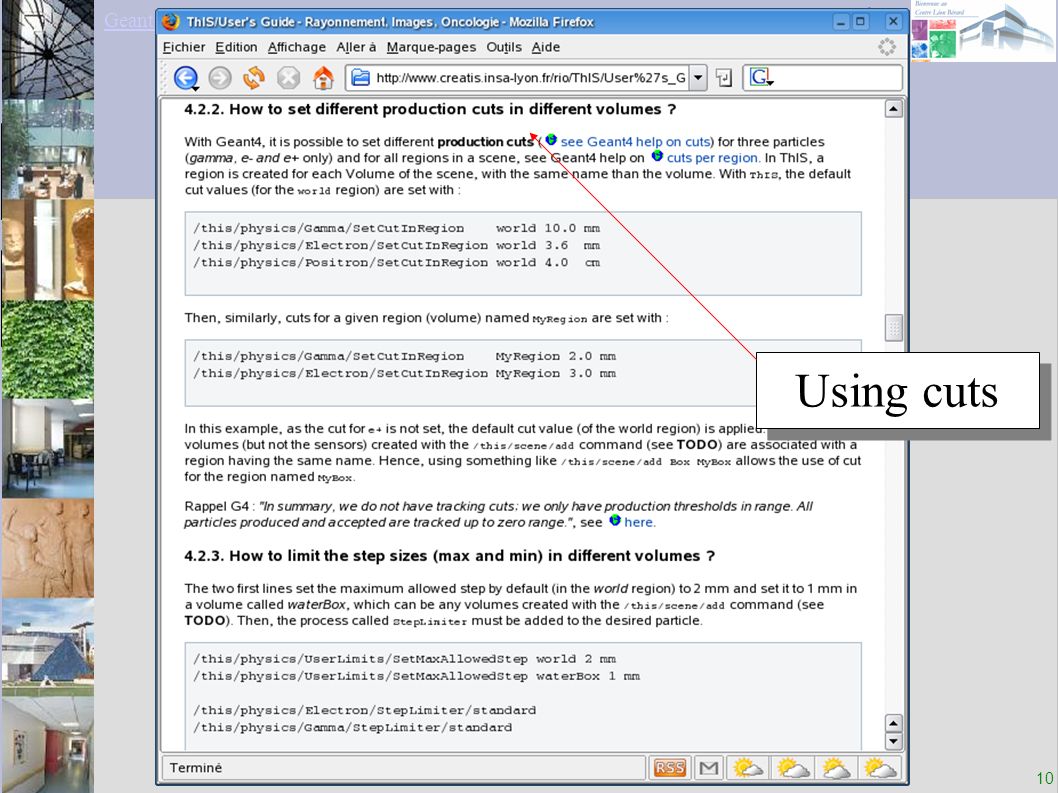This screenshot has width=1058, height=793.
Task: Click the Go button beside the URL bar
Action: pyautogui.click(x=723, y=78)
